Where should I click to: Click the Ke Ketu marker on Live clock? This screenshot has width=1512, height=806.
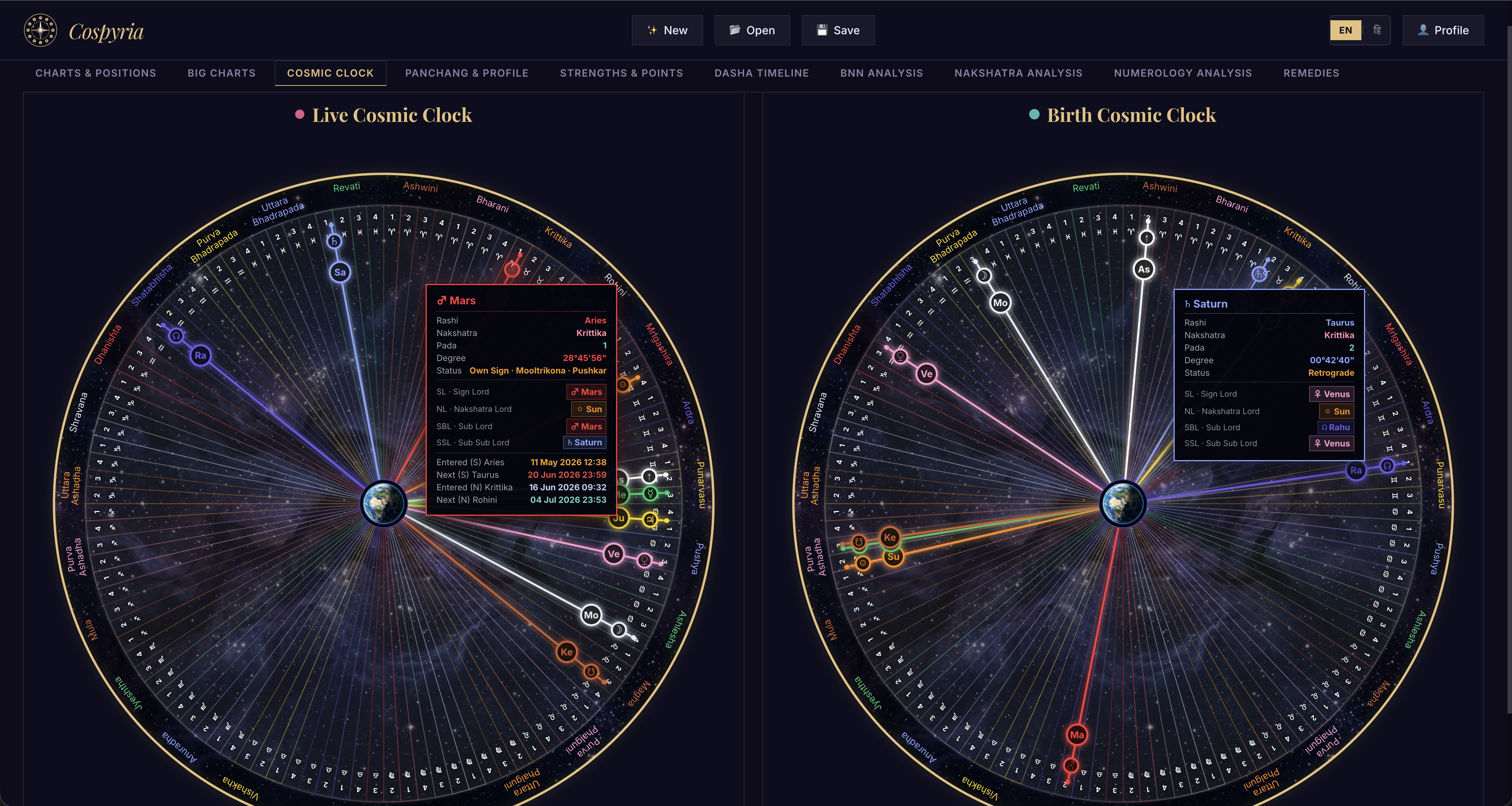[566, 652]
